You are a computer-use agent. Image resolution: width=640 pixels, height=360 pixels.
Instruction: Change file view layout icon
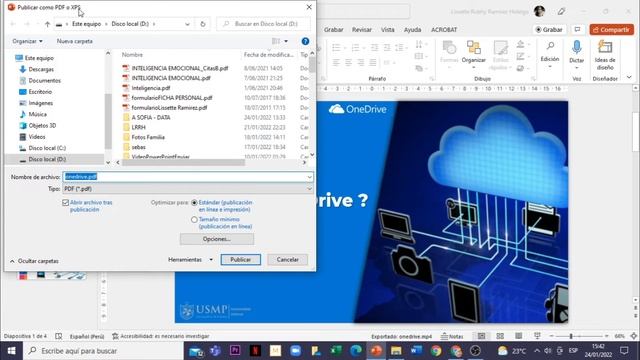point(276,41)
